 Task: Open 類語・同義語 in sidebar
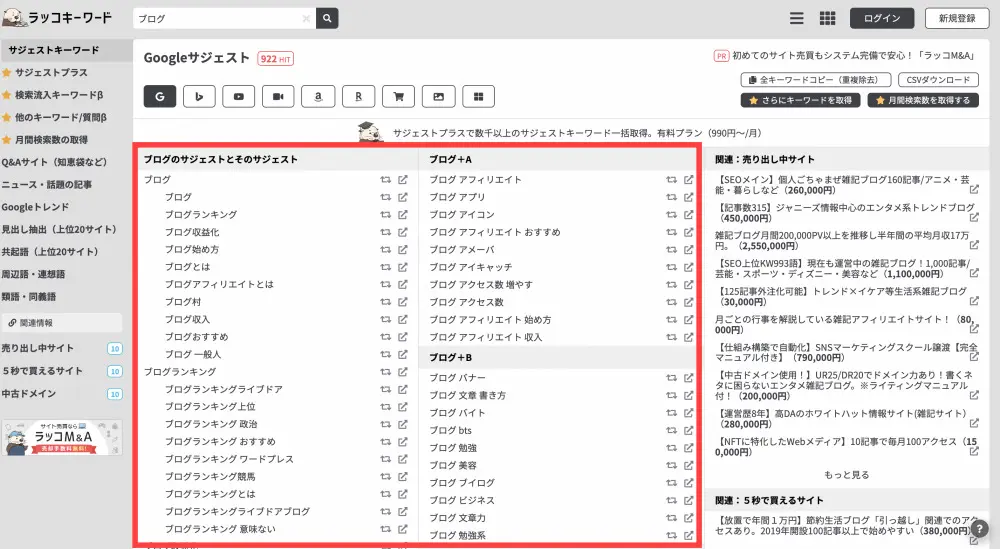29,296
